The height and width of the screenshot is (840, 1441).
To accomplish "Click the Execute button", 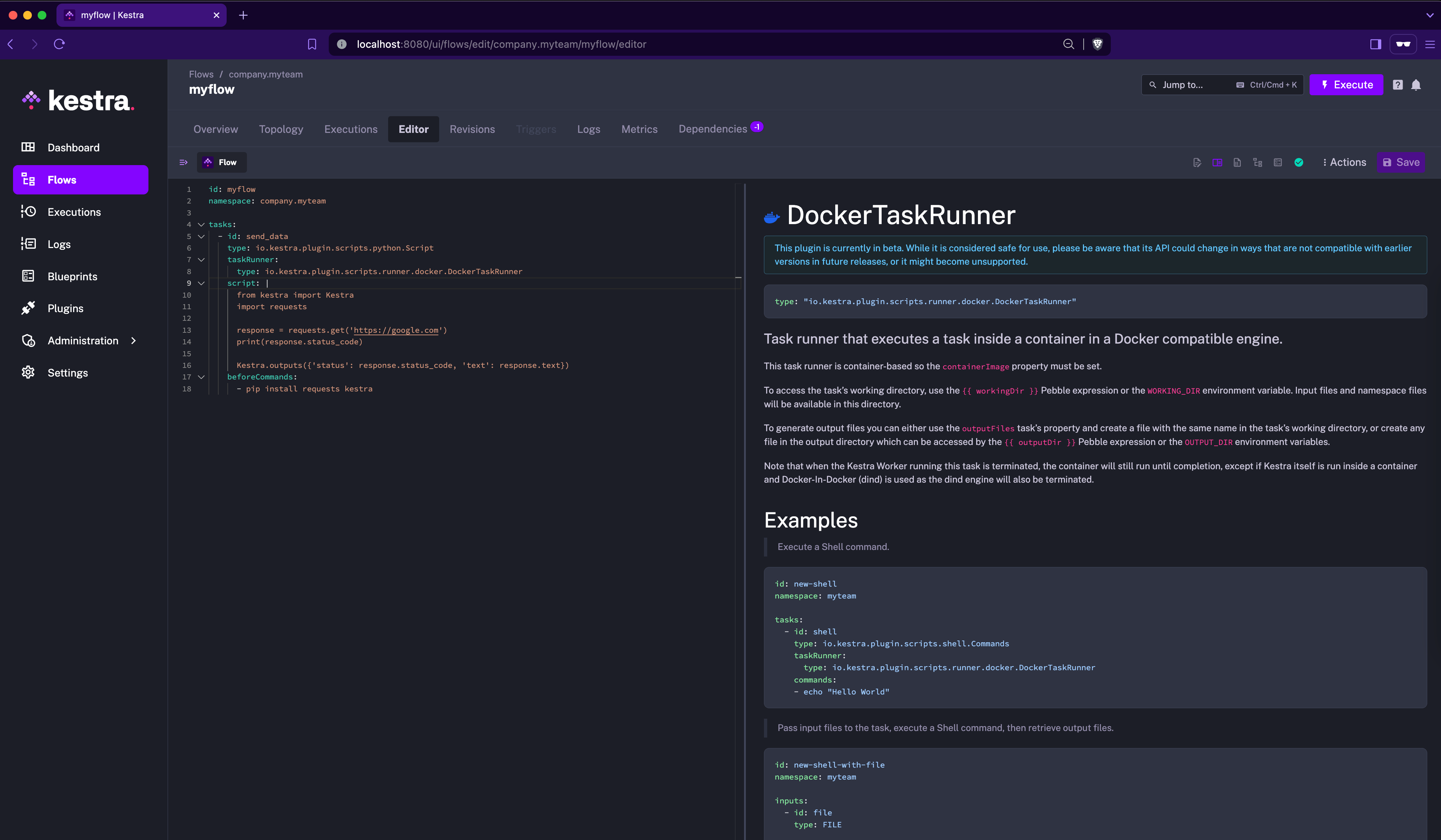I will click(1346, 85).
